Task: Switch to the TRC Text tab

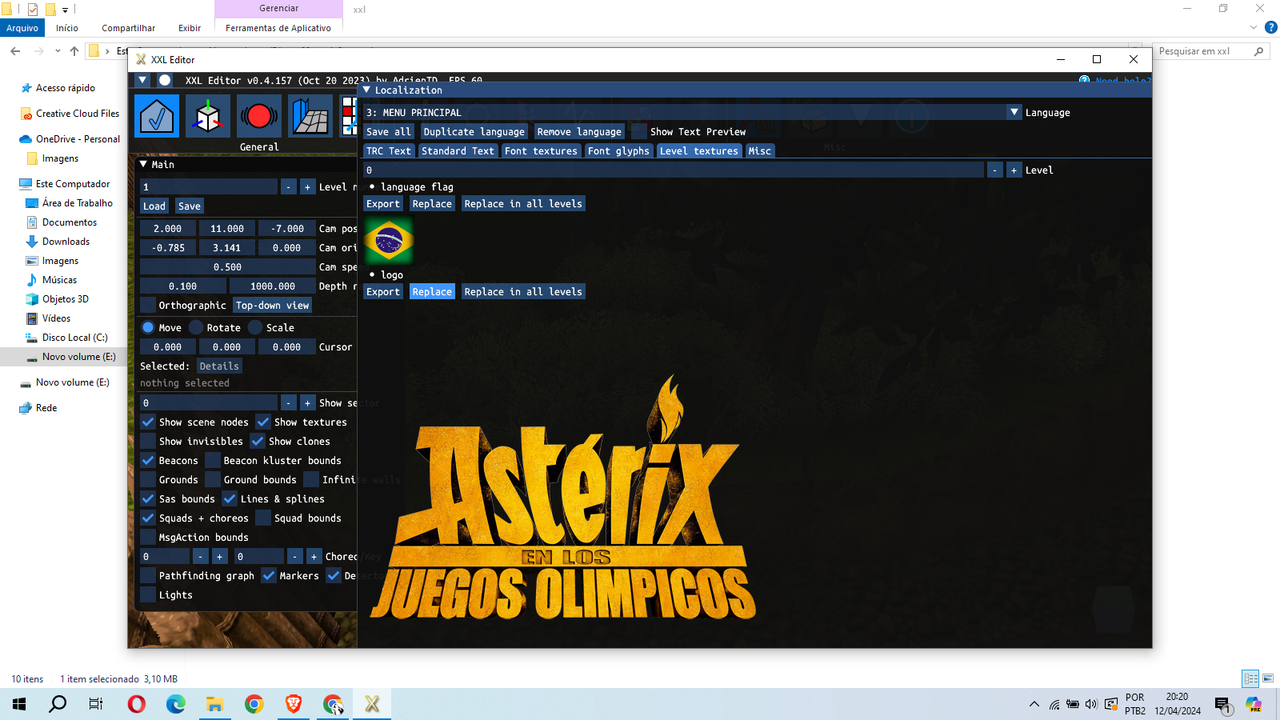Action: [x=388, y=151]
